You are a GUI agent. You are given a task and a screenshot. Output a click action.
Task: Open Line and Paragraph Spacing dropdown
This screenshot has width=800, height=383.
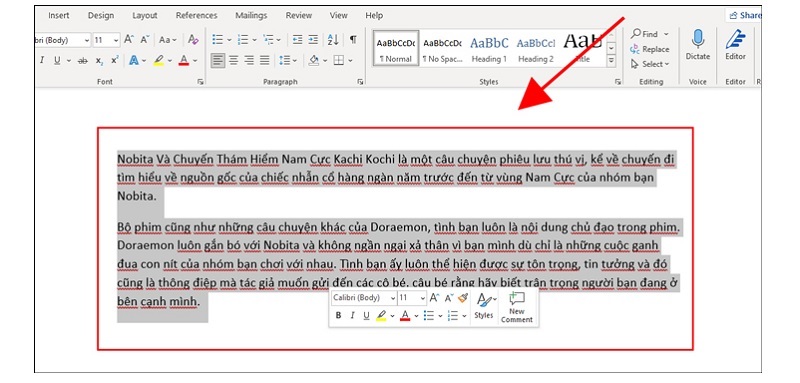coord(288,61)
